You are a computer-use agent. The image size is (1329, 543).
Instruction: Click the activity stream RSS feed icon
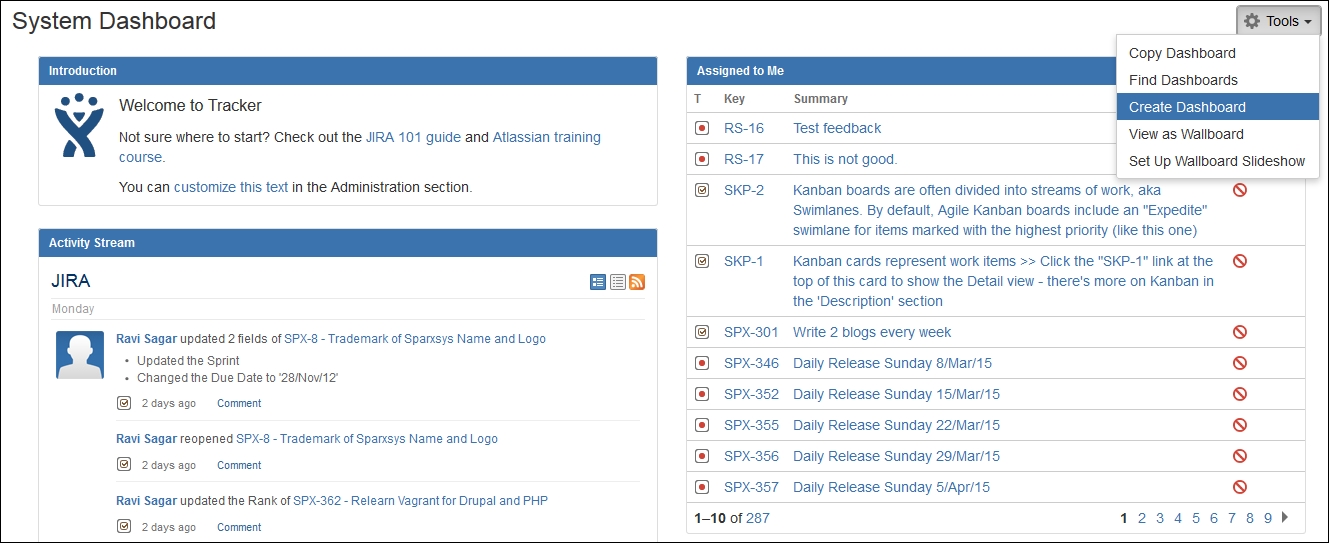(637, 282)
